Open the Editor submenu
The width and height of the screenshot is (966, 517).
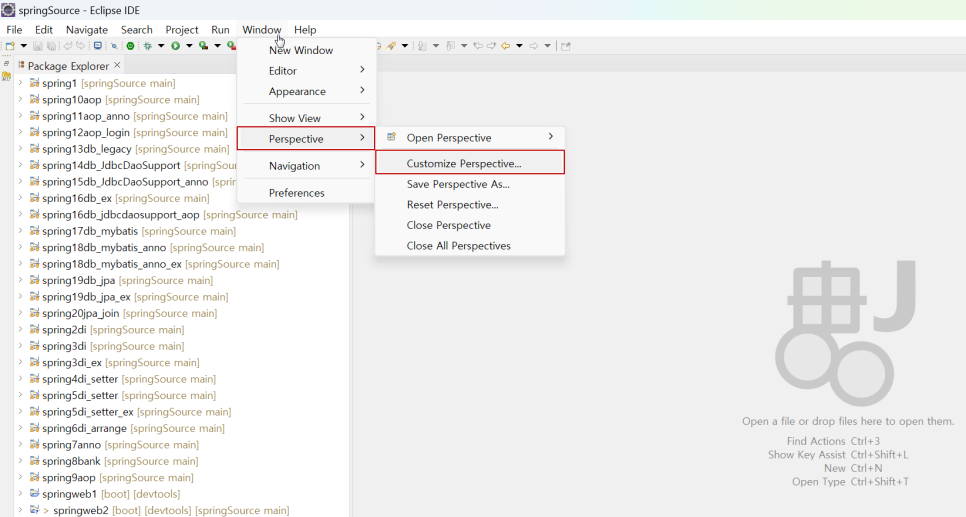point(306,71)
